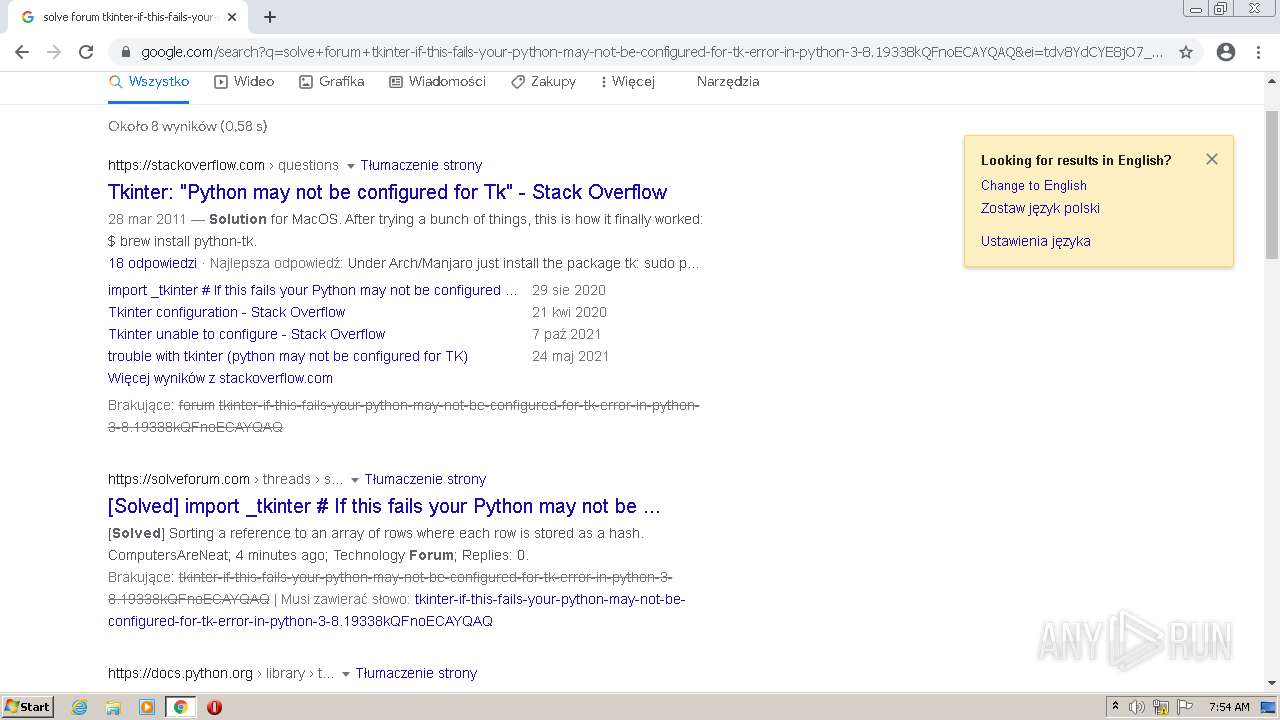The width and height of the screenshot is (1280, 720).
Task: Require the tkinter-if-this-fails term link
Action: [397, 610]
